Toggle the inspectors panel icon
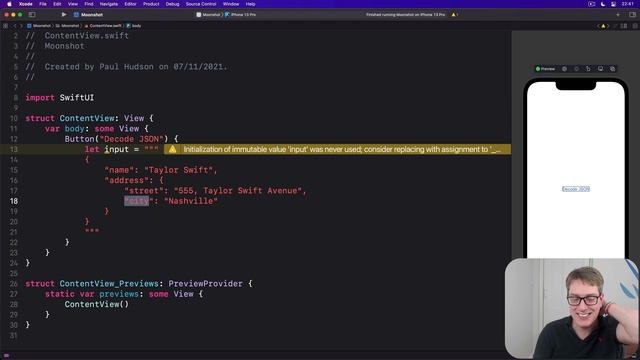This screenshot has width=640, height=360. point(633,15)
